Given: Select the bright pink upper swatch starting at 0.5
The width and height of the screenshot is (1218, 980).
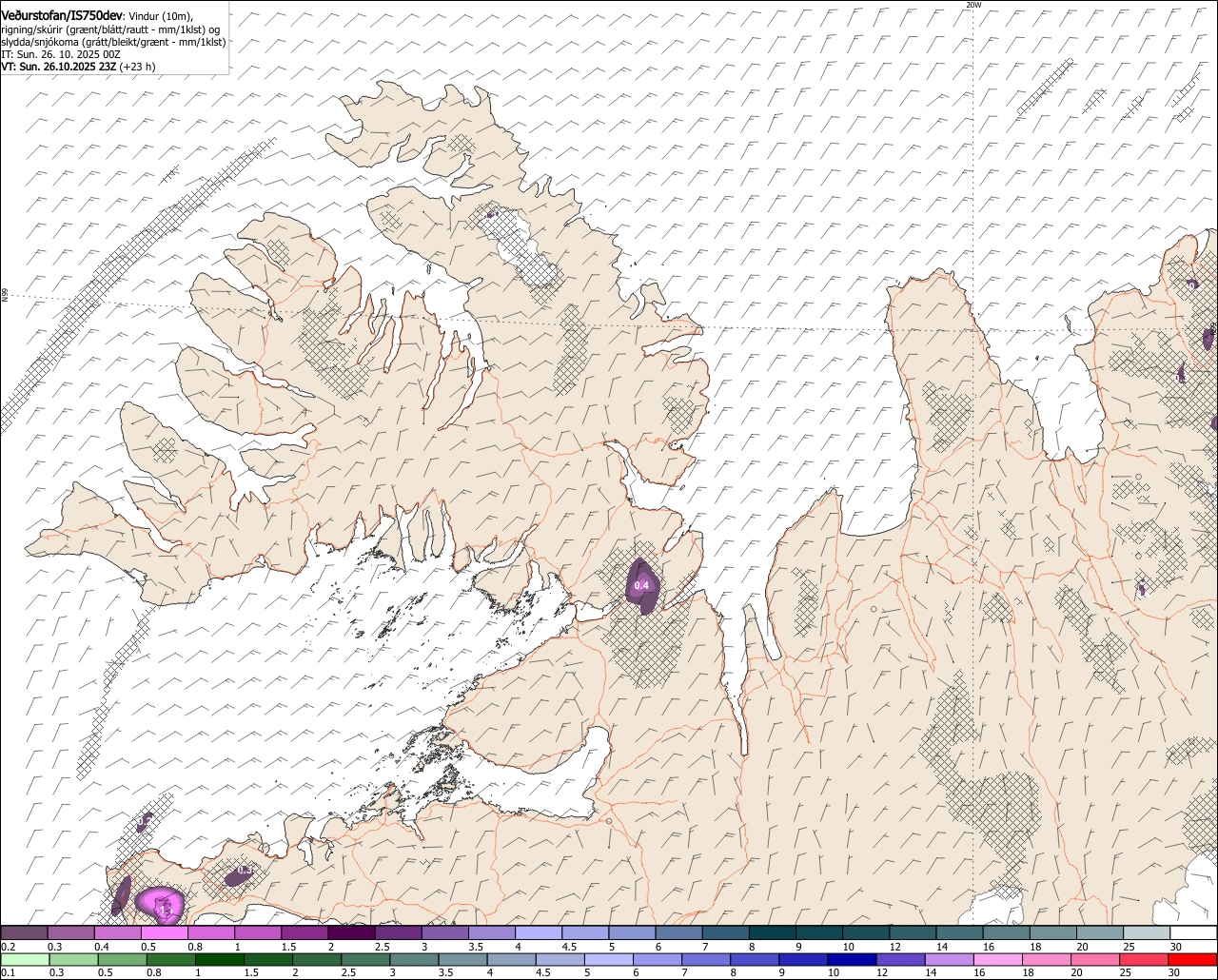Looking at the screenshot, I should click(165, 933).
